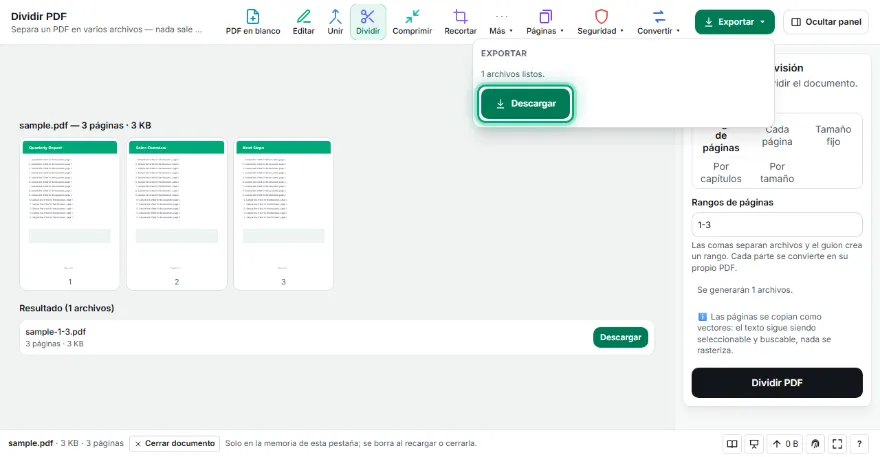Select the Editar pencil tool

(303, 22)
